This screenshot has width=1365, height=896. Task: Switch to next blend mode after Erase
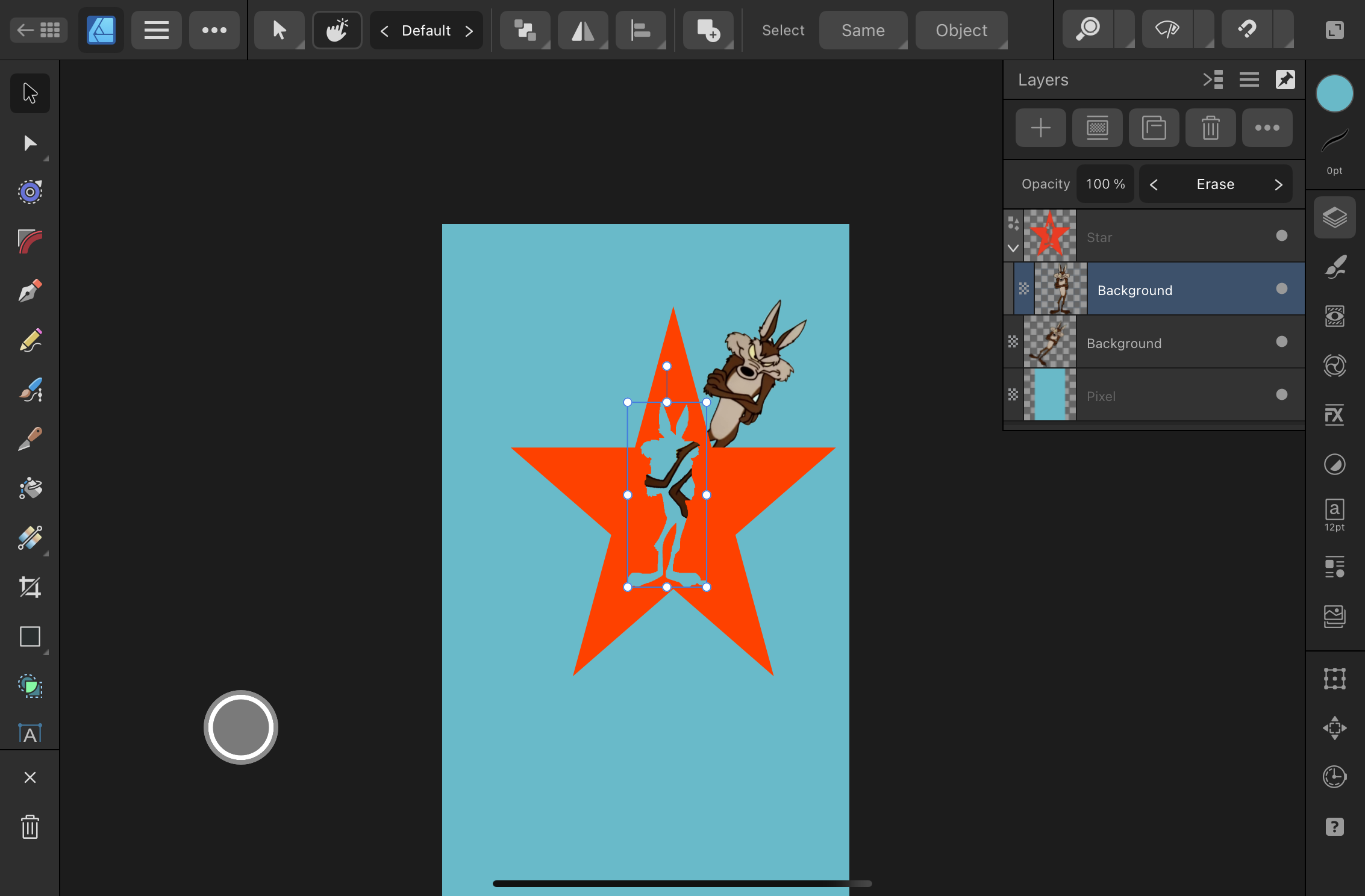1278,184
